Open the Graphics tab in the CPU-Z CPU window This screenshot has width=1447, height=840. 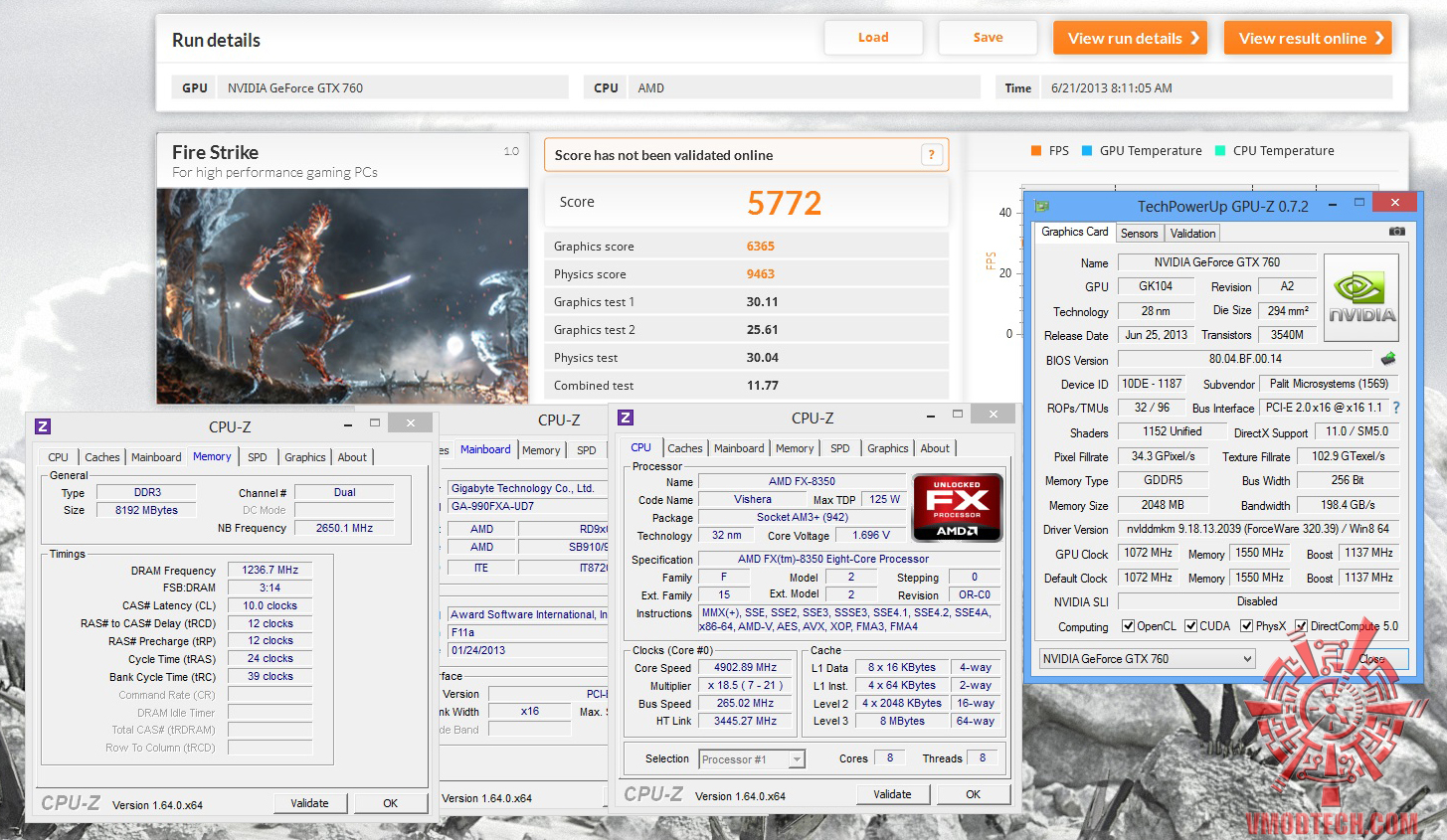point(888,448)
